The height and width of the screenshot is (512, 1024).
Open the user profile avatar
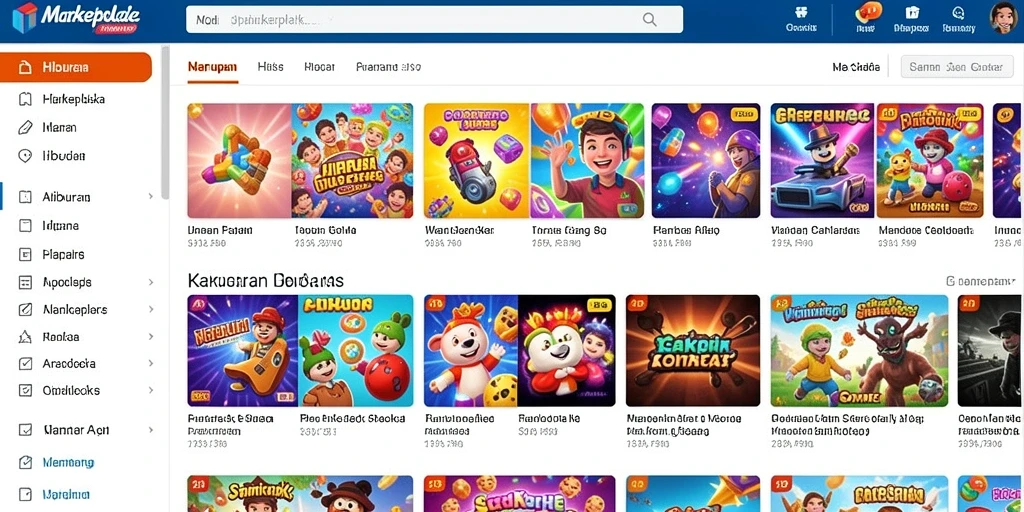tap(1003, 18)
